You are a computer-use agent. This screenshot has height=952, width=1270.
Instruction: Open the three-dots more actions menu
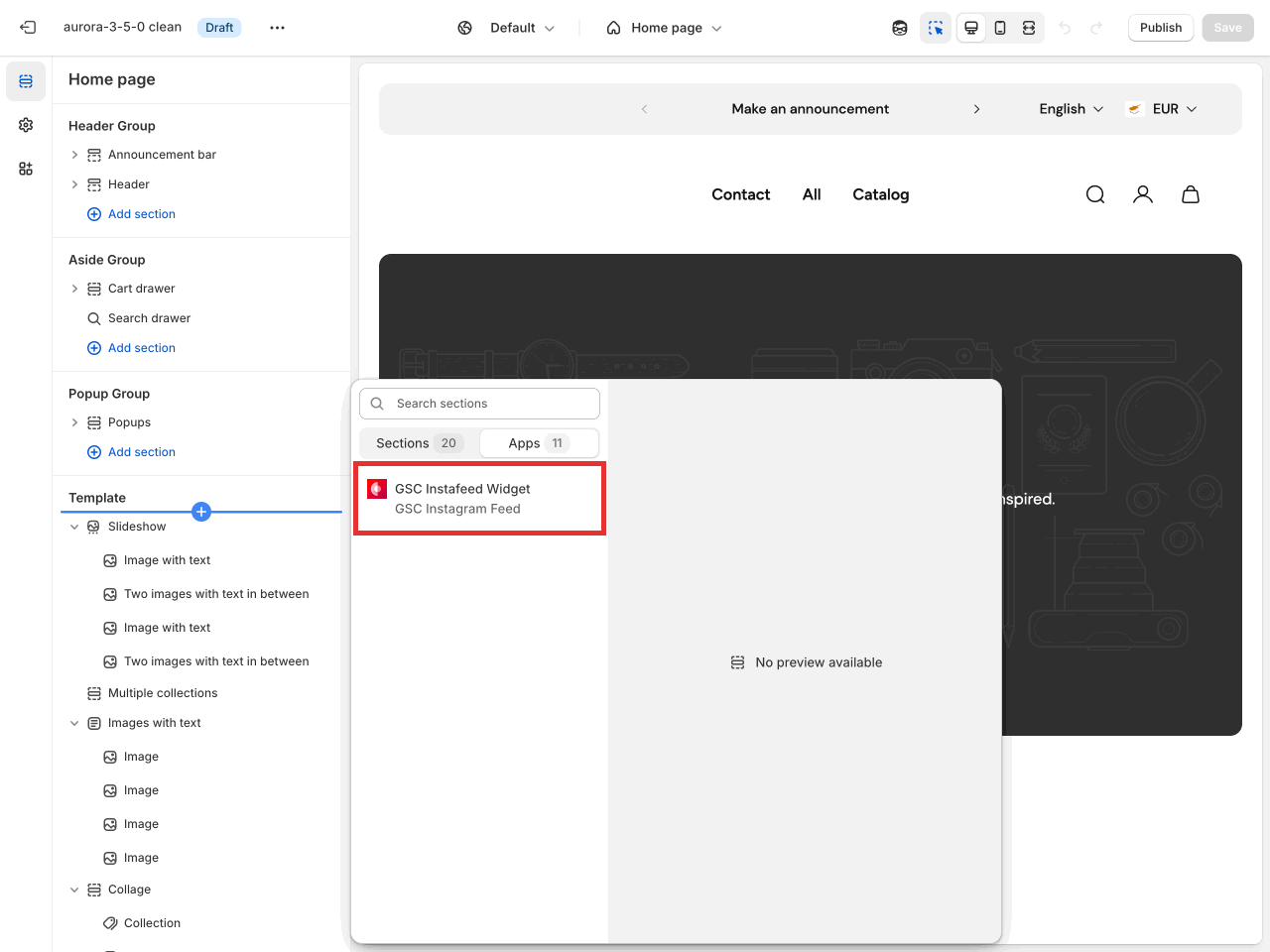(x=277, y=28)
